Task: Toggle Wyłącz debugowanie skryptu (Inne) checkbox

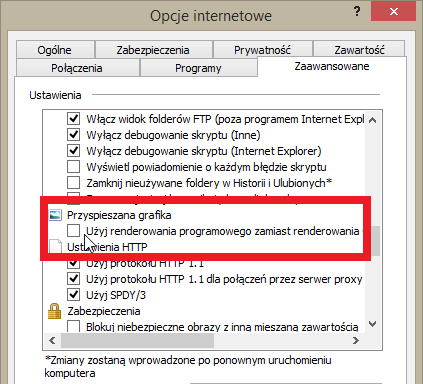Action: click(x=73, y=135)
